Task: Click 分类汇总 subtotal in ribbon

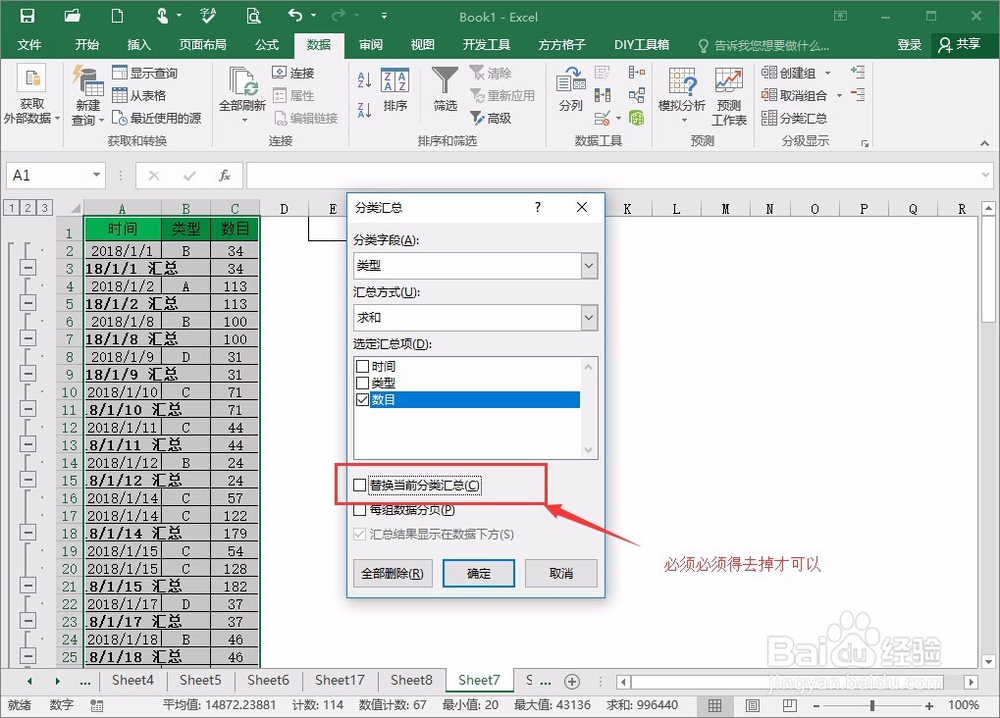Action: pyautogui.click(x=794, y=118)
